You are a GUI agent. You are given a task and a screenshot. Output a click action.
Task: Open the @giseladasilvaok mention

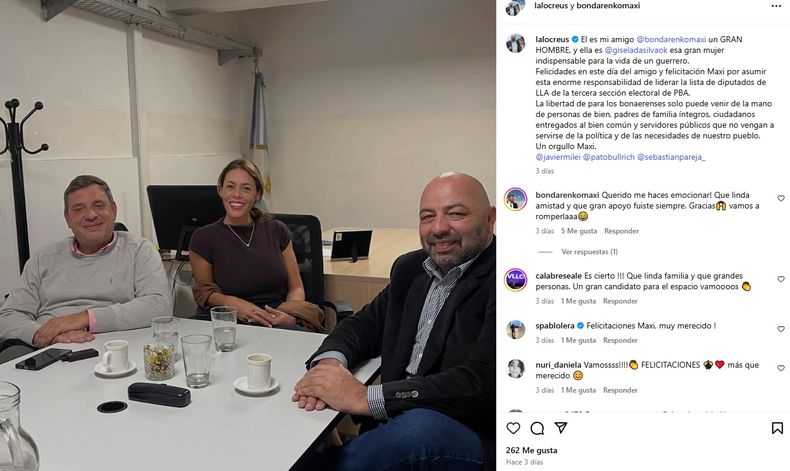[x=636, y=50]
